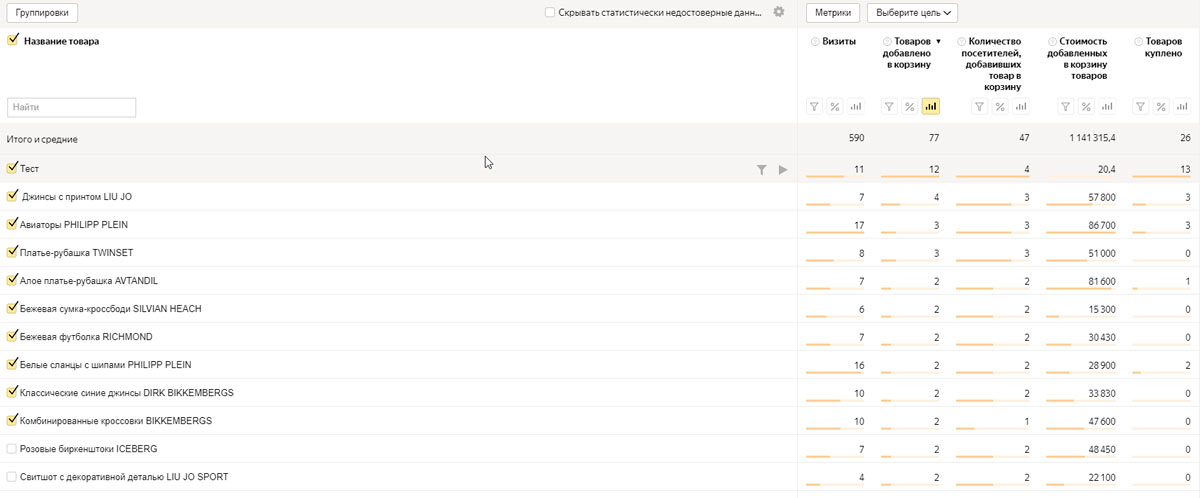Click the filter icon under Визиты column
Viewport: 1200px width, 498px height.
point(814,107)
